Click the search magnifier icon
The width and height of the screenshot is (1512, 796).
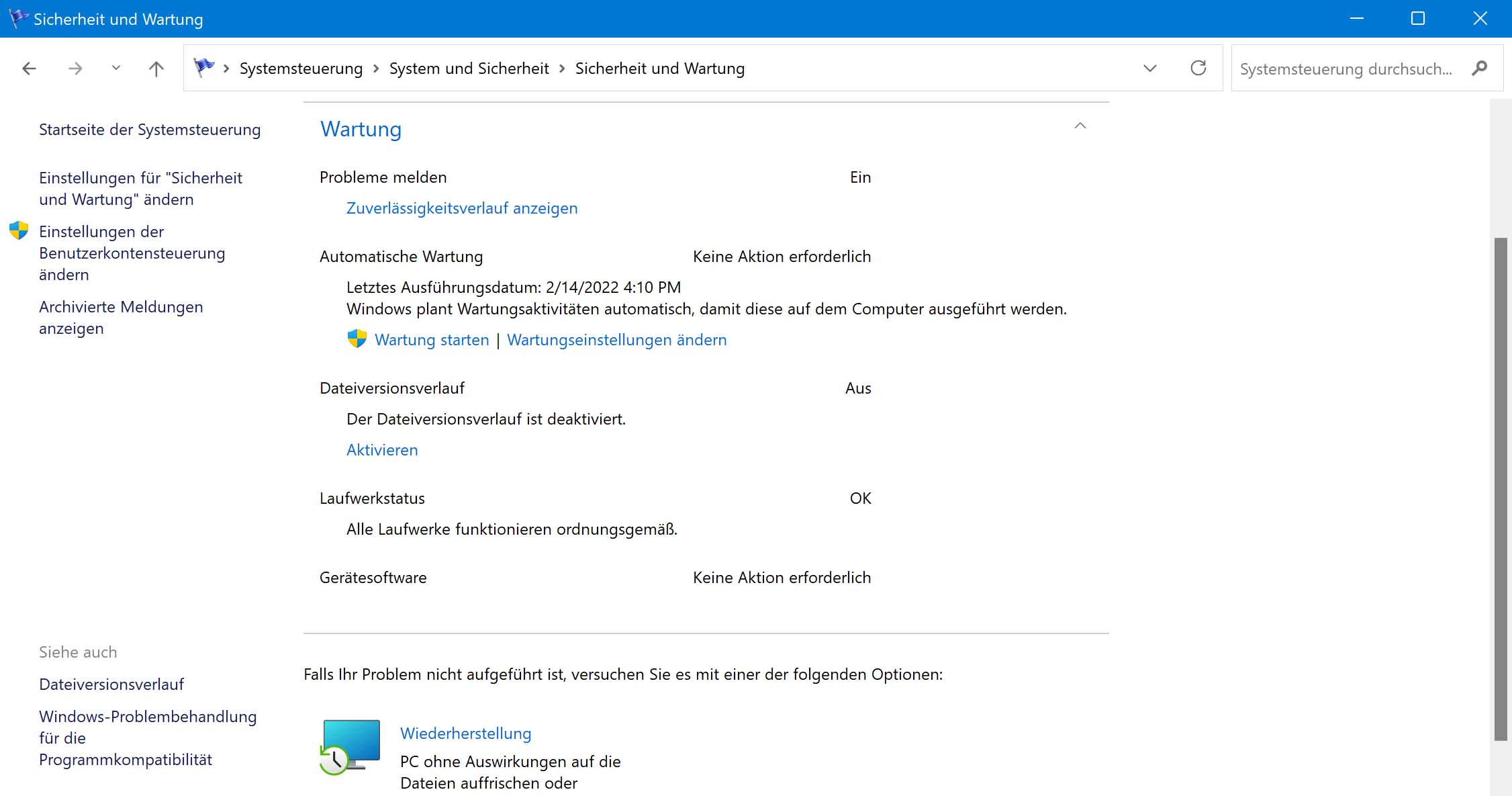1479,69
